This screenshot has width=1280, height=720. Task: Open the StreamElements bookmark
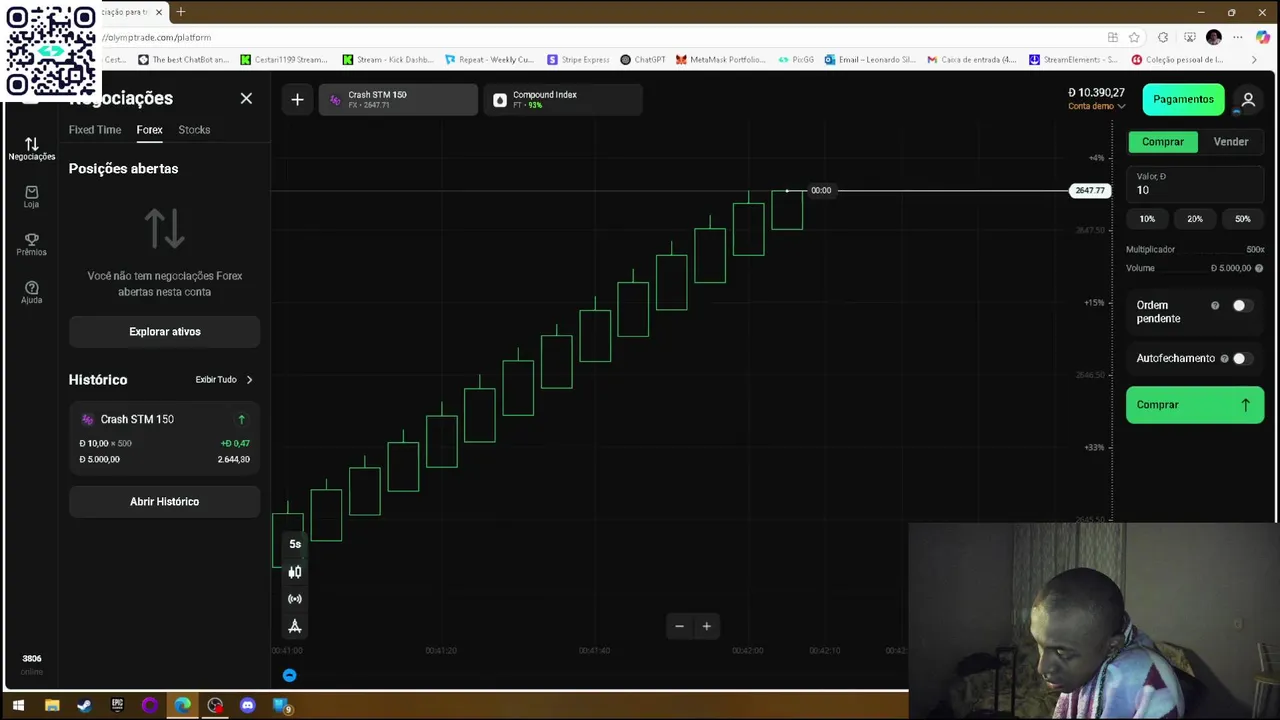[1073, 59]
